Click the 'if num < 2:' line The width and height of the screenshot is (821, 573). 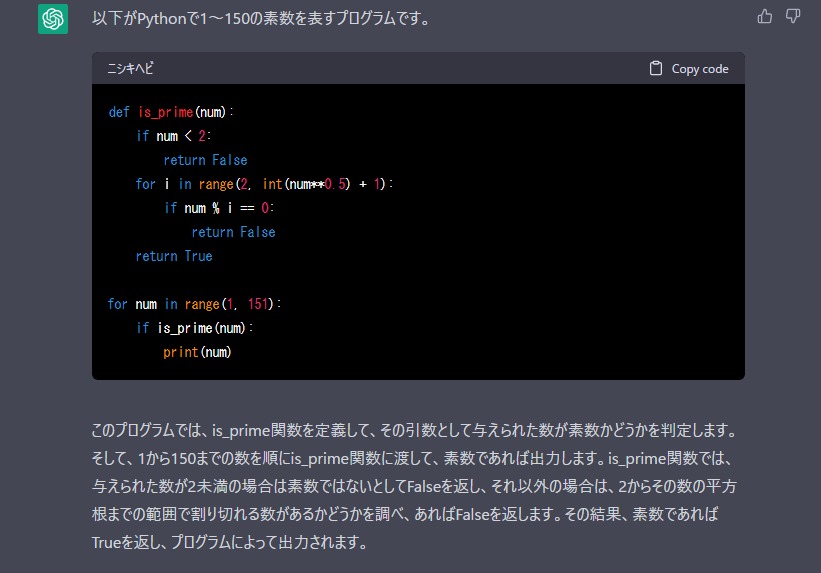pos(174,136)
